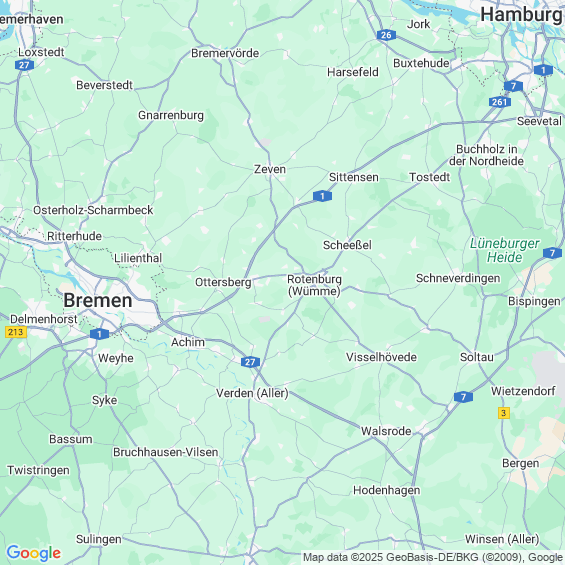Screen dimensions: 565x565
Task: Click the Map data copyright attribution text
Action: [x=433, y=557]
